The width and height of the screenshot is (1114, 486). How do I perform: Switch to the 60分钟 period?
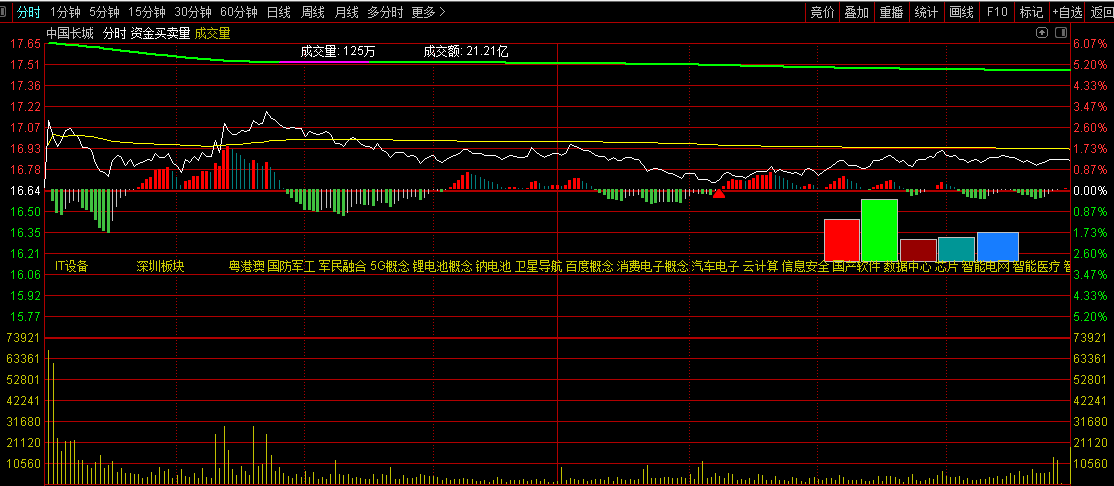pos(239,12)
